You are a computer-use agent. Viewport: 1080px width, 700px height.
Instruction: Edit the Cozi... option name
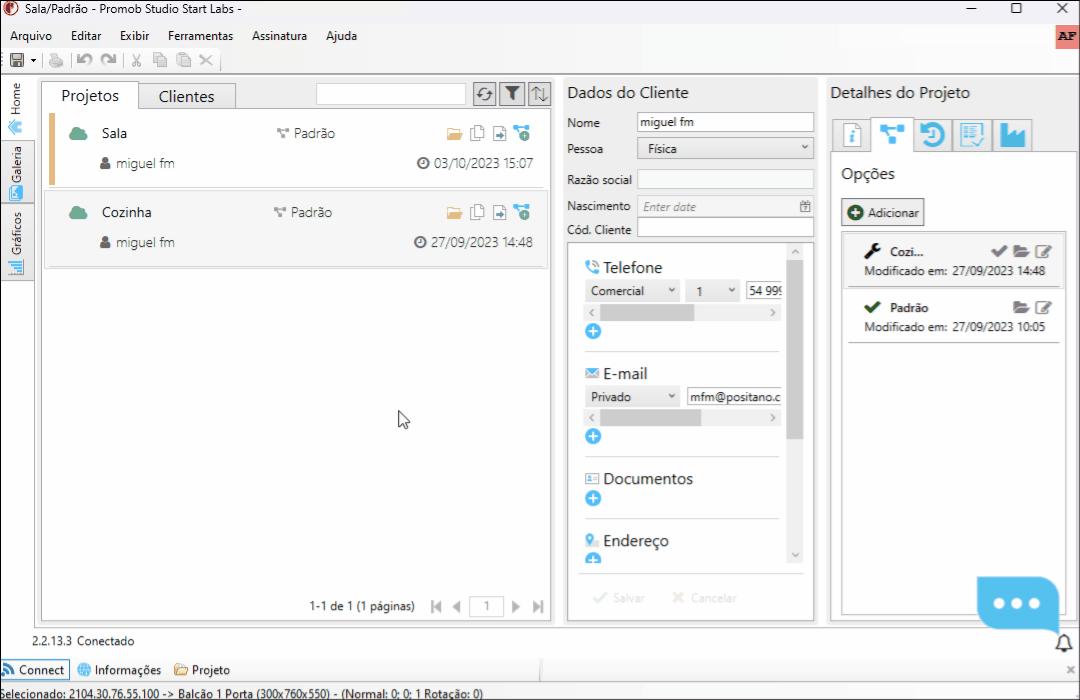(x=1043, y=251)
